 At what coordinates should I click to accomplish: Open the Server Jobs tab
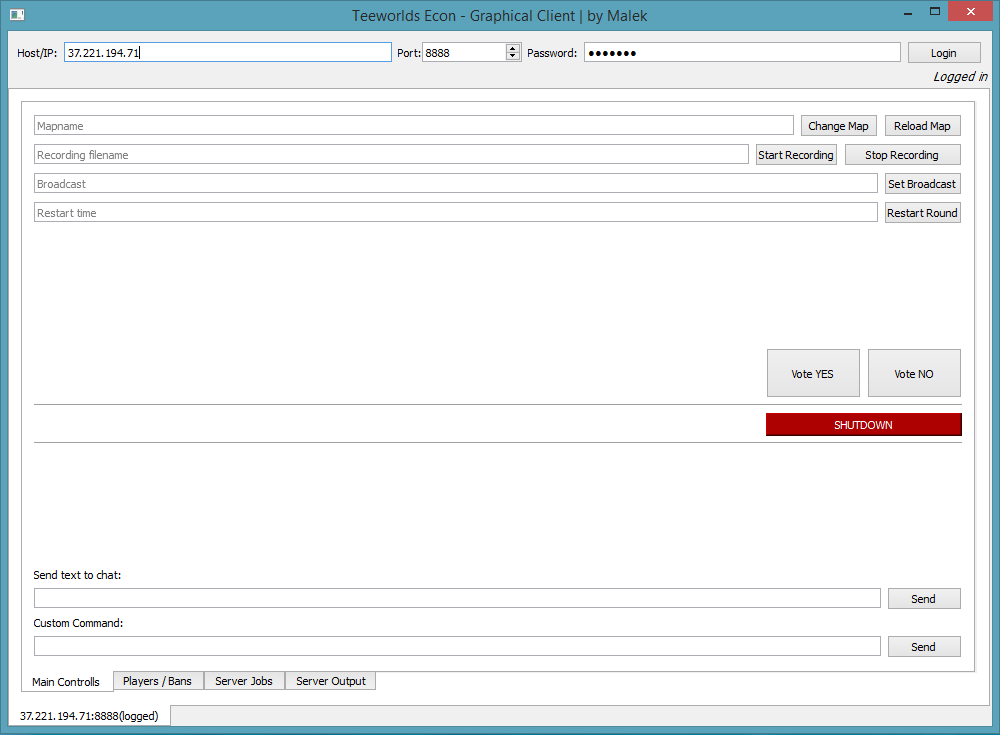[244, 681]
